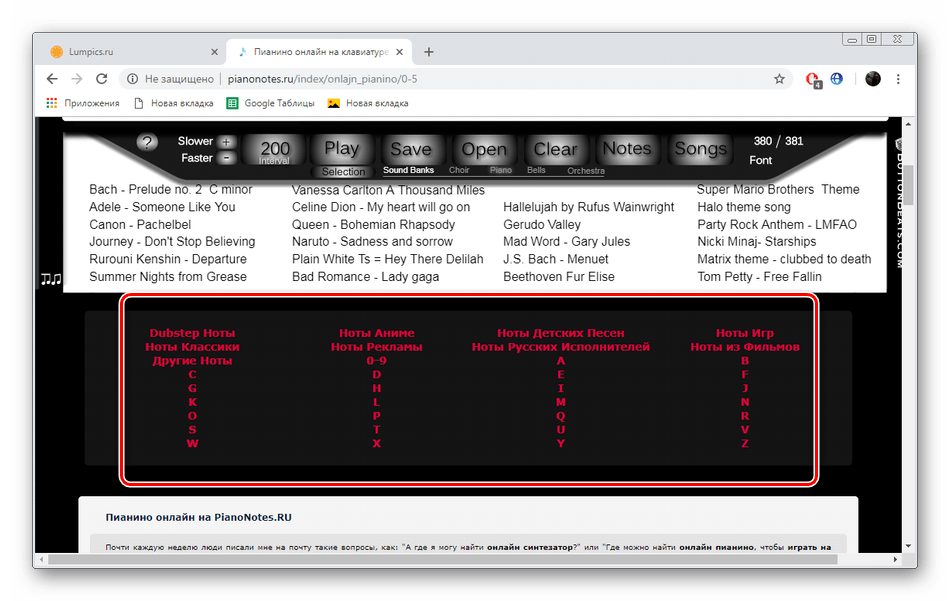This screenshot has width=950, height=601.
Task: Open the letter Z index link
Action: tap(745, 443)
